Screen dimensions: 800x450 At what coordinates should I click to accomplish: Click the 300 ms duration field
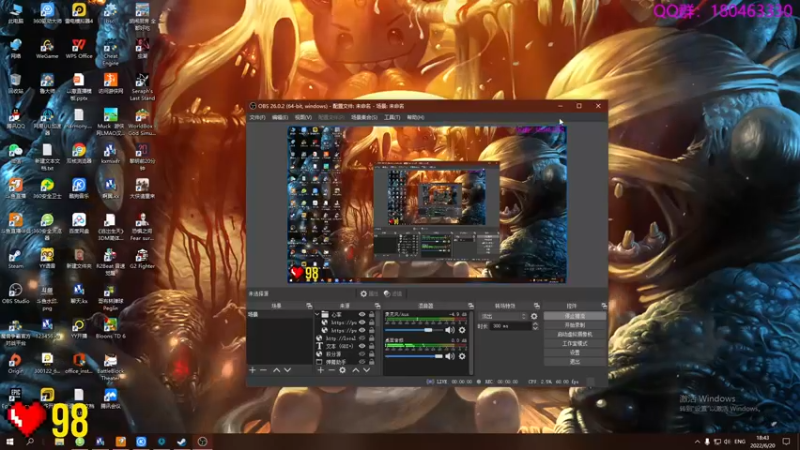pos(510,326)
